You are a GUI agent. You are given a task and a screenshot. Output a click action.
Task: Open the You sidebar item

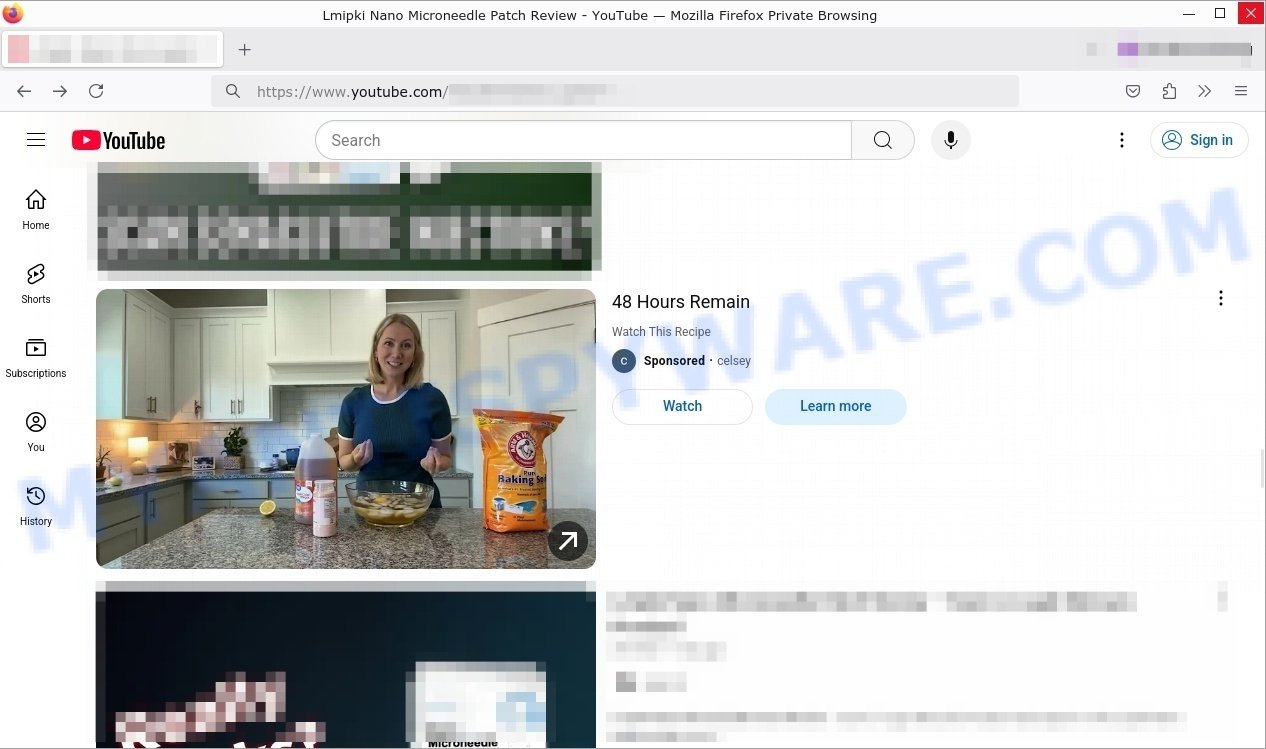36,431
